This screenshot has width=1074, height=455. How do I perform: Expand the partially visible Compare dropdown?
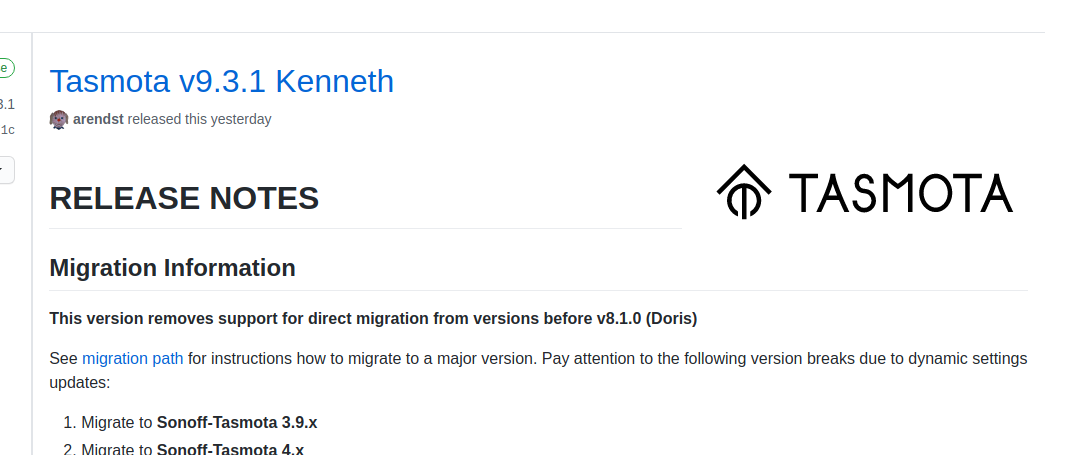click(5, 170)
